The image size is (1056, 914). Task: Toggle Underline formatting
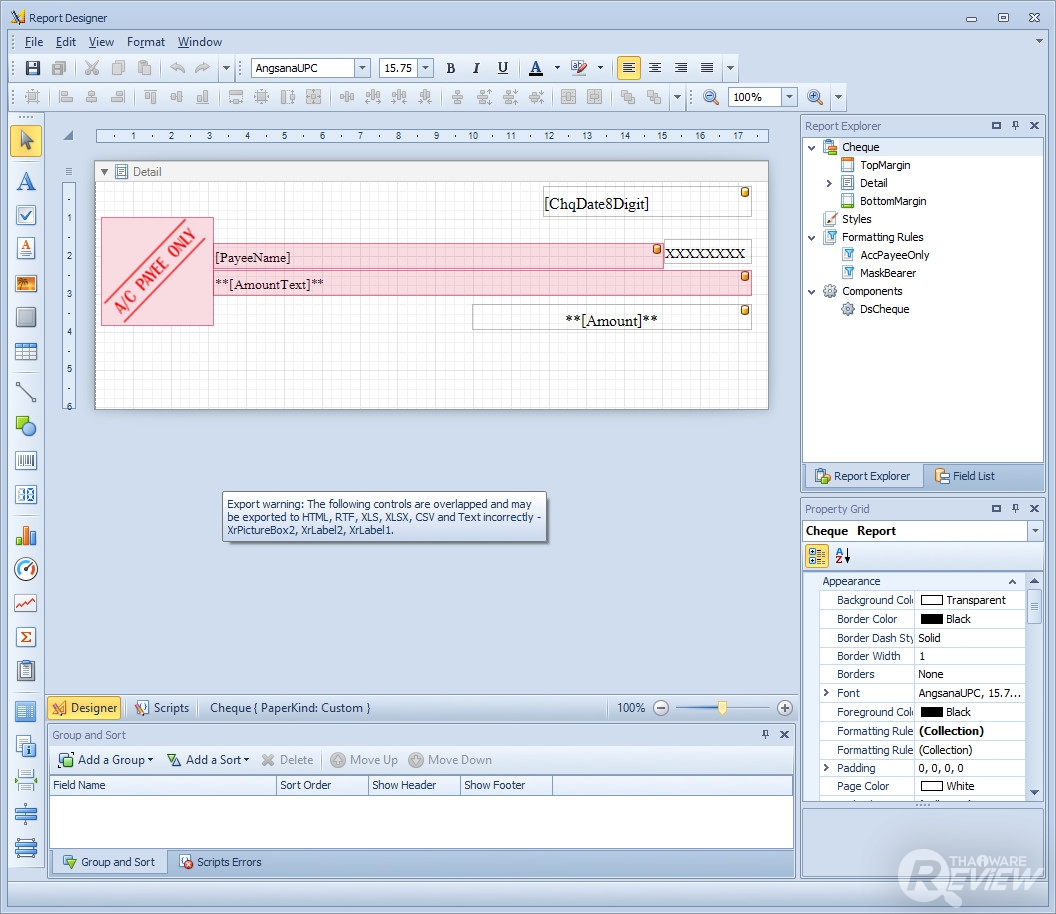502,68
